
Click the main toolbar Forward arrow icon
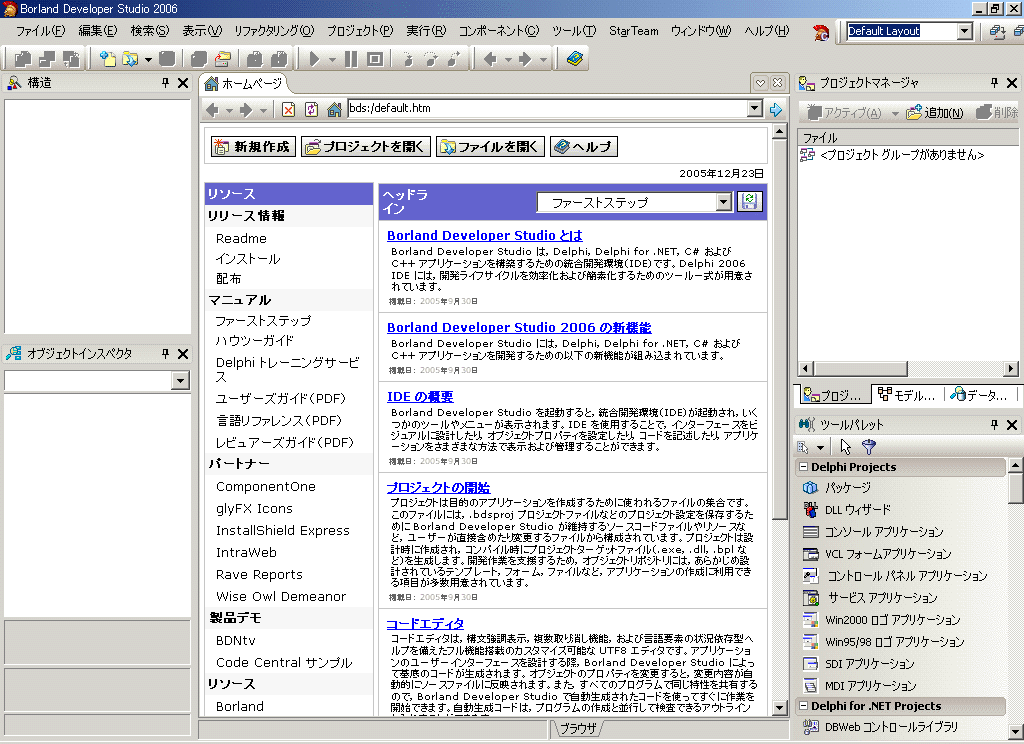click(x=526, y=59)
